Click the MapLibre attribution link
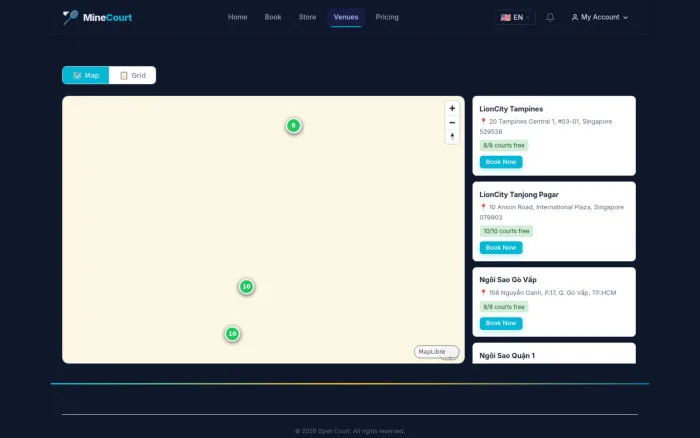The width and height of the screenshot is (700, 438). coord(432,352)
